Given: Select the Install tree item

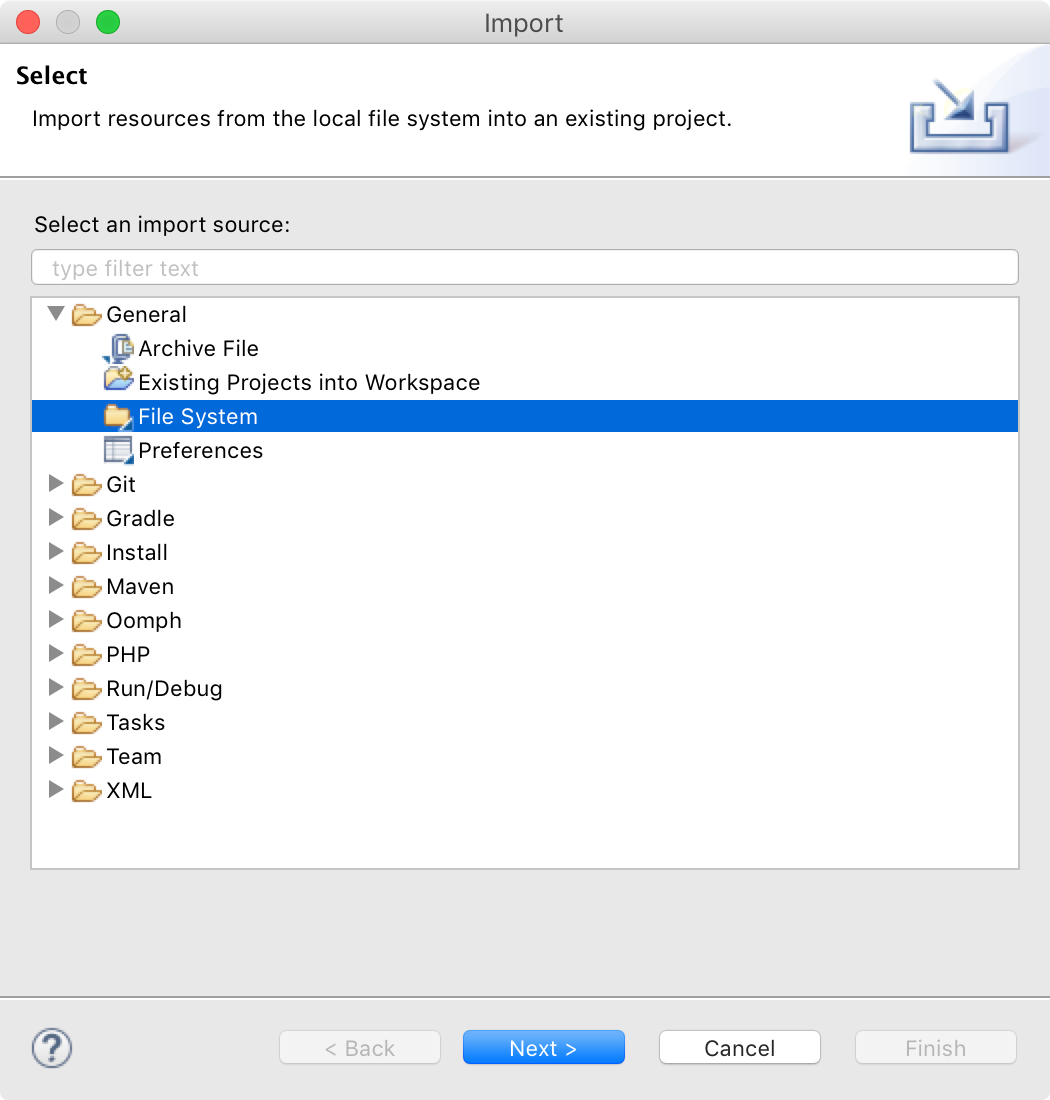Looking at the screenshot, I should (x=137, y=552).
